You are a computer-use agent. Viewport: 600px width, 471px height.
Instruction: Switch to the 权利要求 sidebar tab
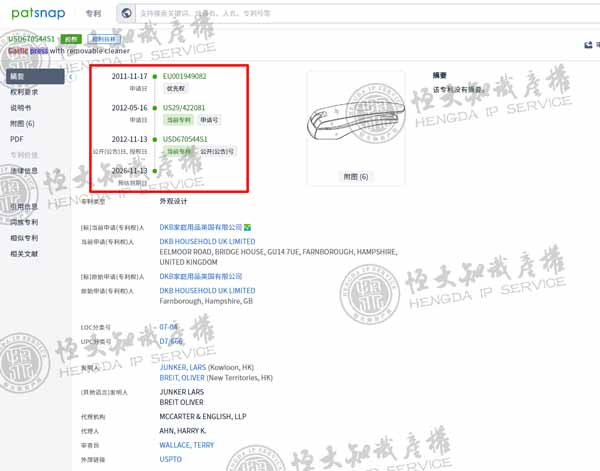(24, 92)
